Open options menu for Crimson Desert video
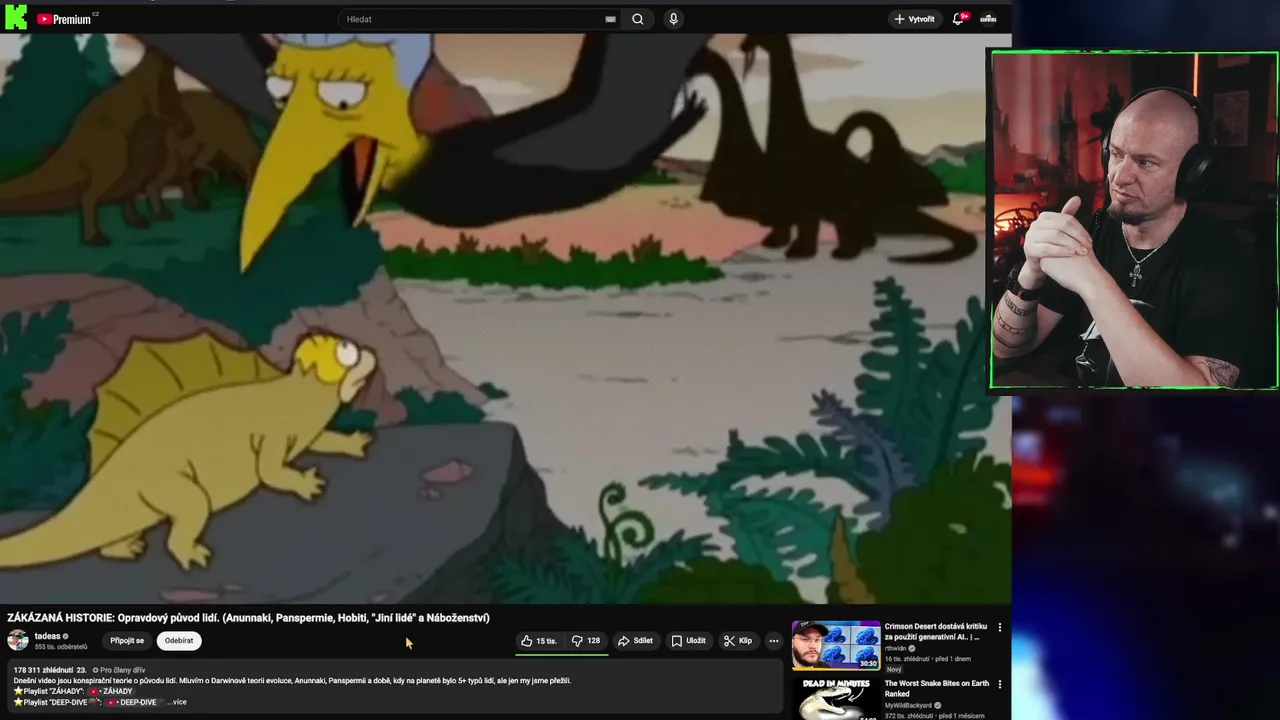 tap(999, 628)
